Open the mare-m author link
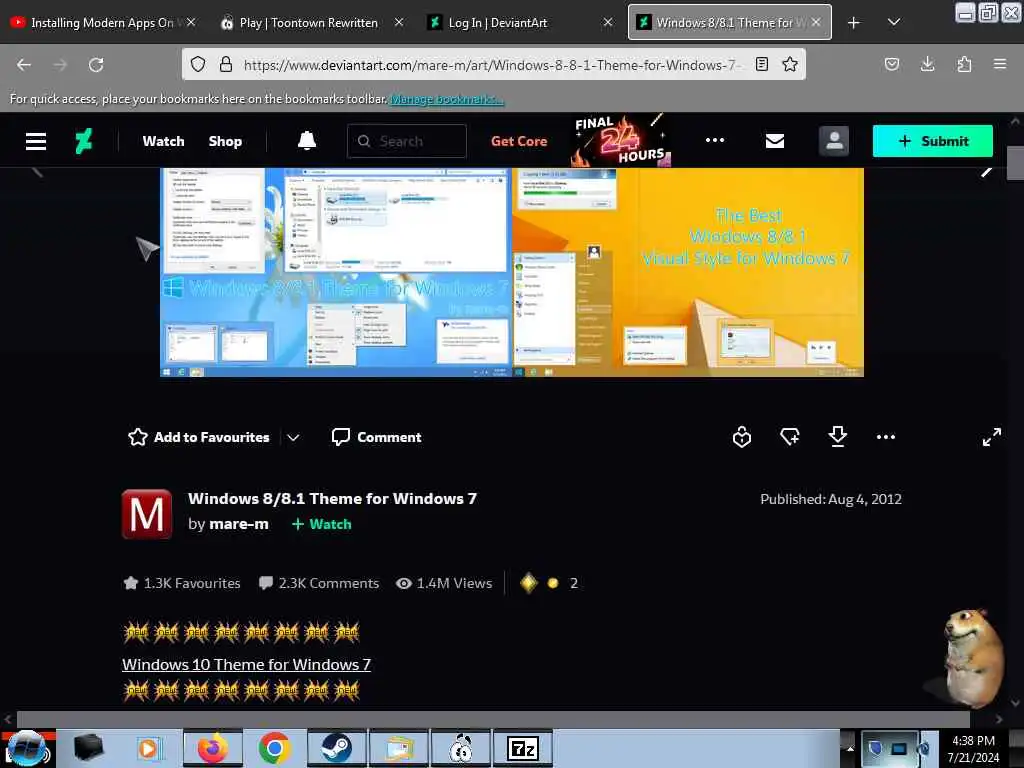Viewport: 1024px width, 768px height. coord(238,524)
